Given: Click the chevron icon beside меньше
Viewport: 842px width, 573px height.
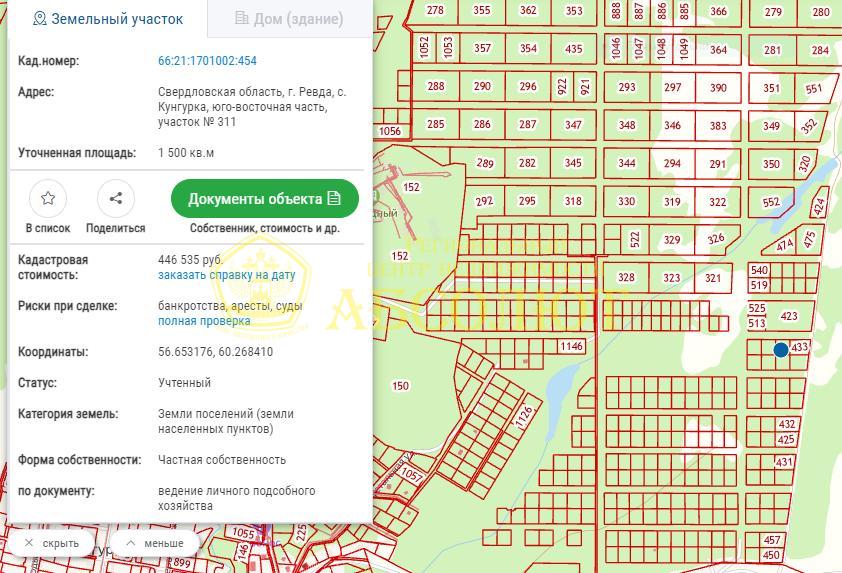Looking at the screenshot, I should pyautogui.click(x=130, y=543).
